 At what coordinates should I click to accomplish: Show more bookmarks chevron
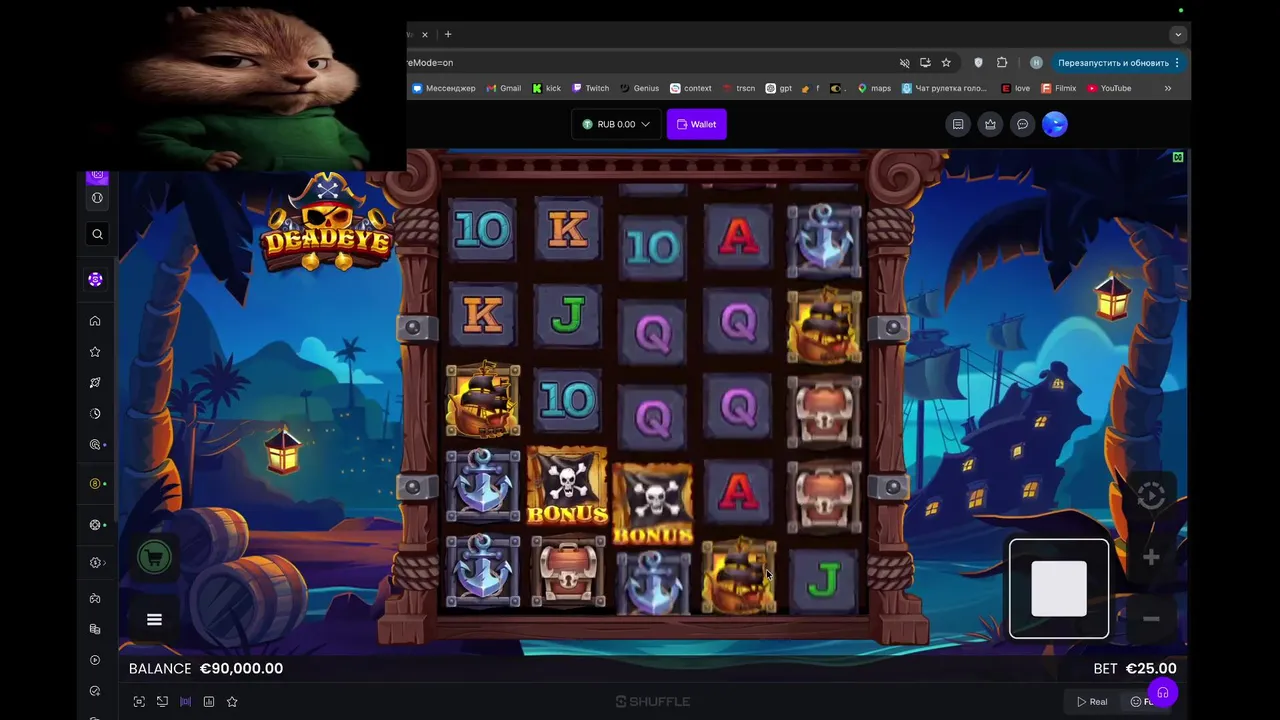tap(1168, 88)
